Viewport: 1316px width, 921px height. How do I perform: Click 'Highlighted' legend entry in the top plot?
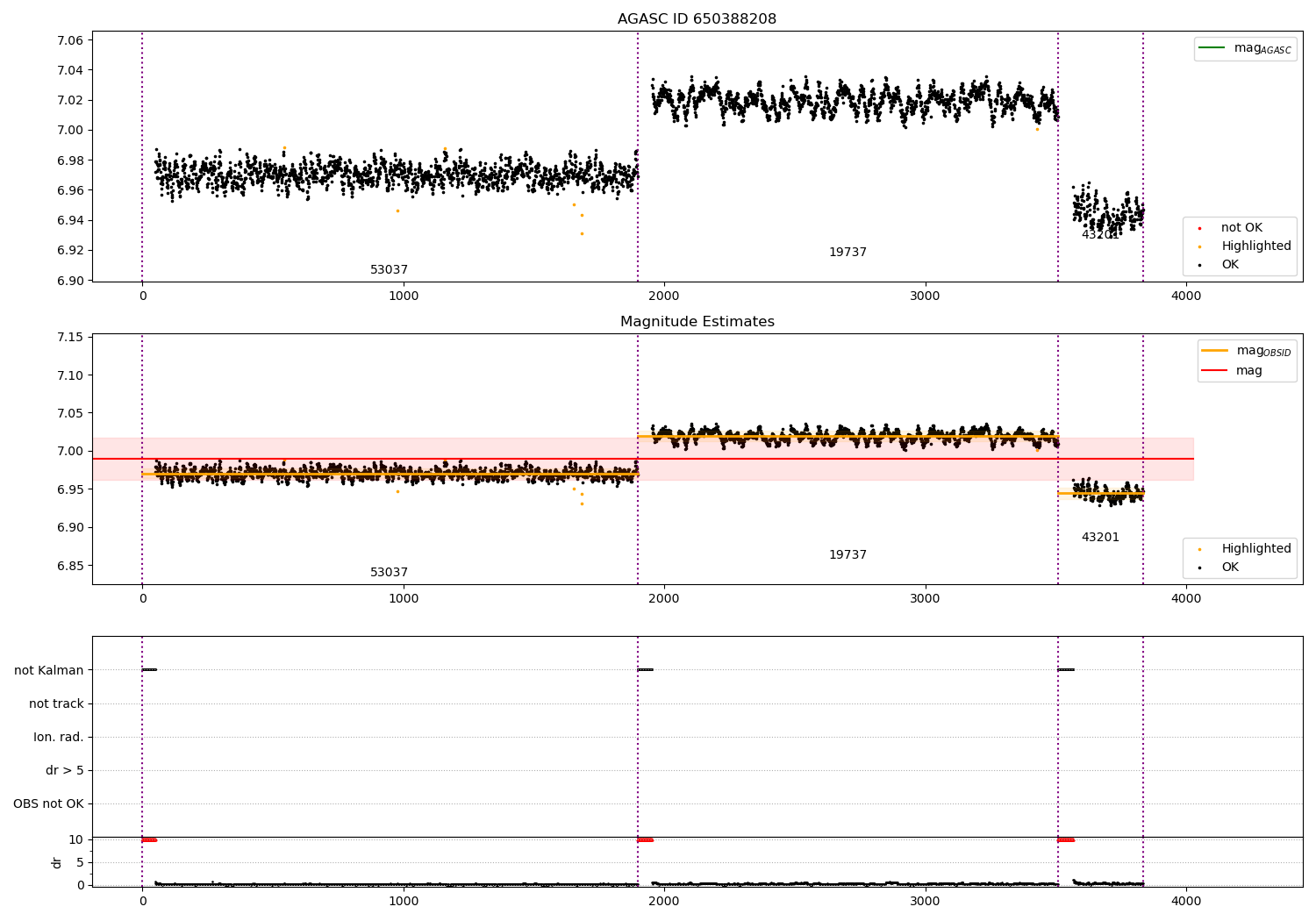pos(1245,246)
